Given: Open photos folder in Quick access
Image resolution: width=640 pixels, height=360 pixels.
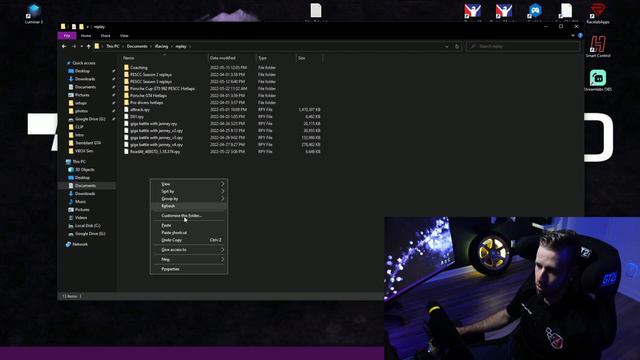Looking at the screenshot, I should click(x=81, y=111).
